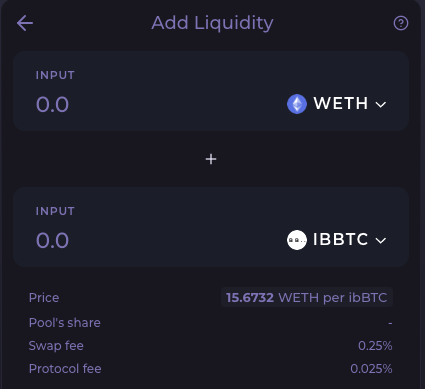
Task: Open the help question mark icon
Action: [401, 23]
